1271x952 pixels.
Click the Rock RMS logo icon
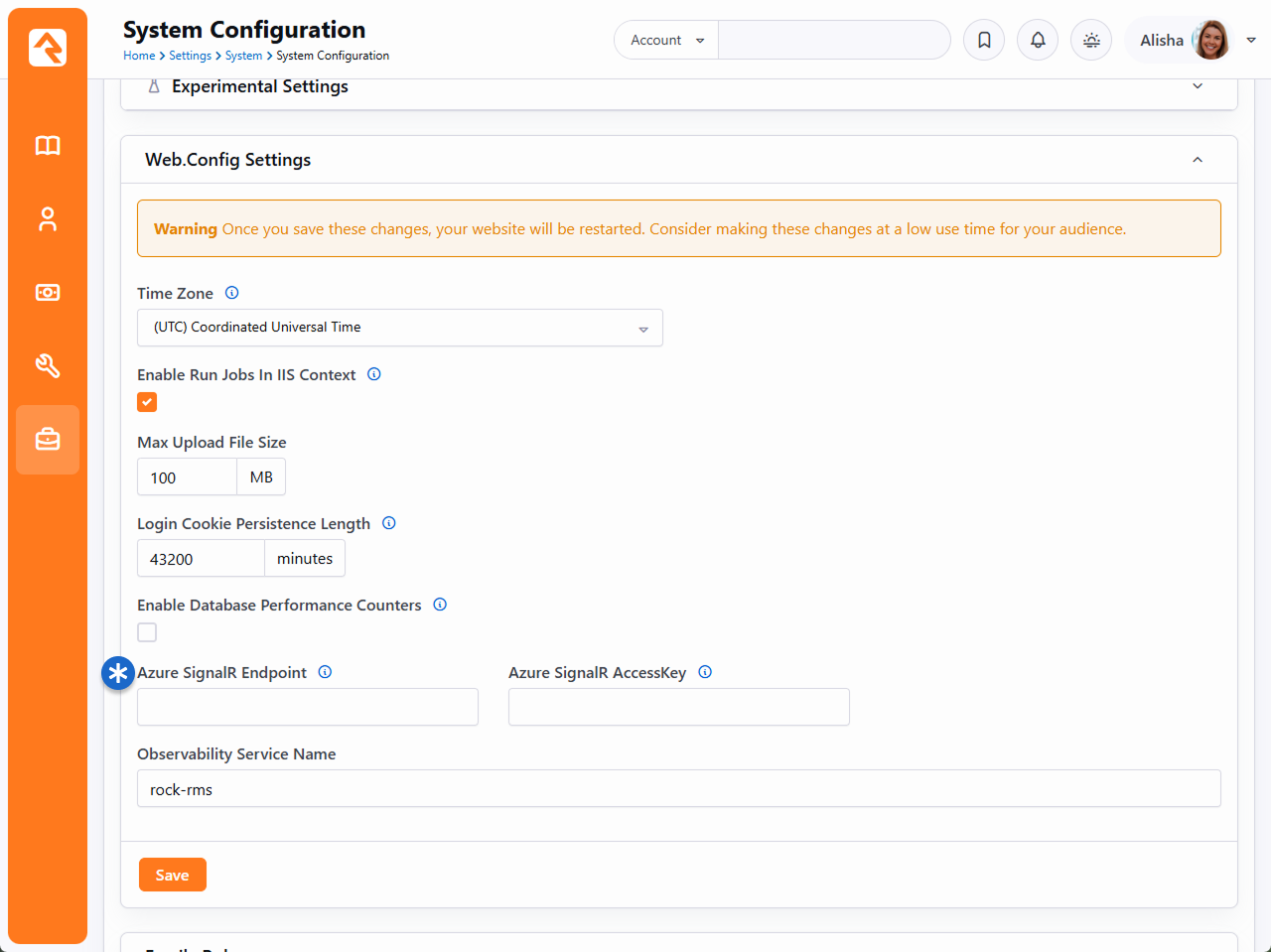pos(47,47)
